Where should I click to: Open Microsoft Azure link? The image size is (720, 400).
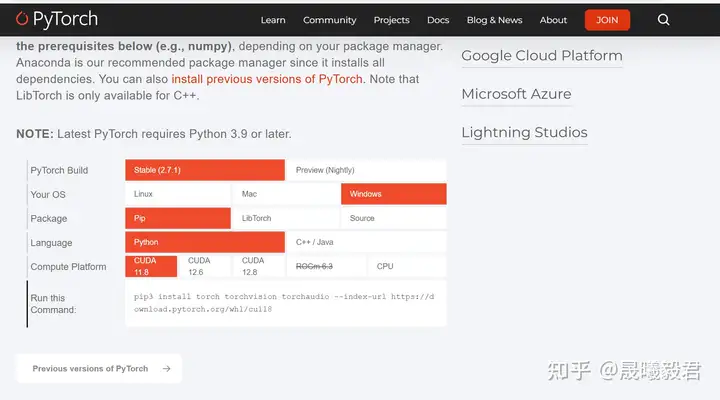[516, 94]
